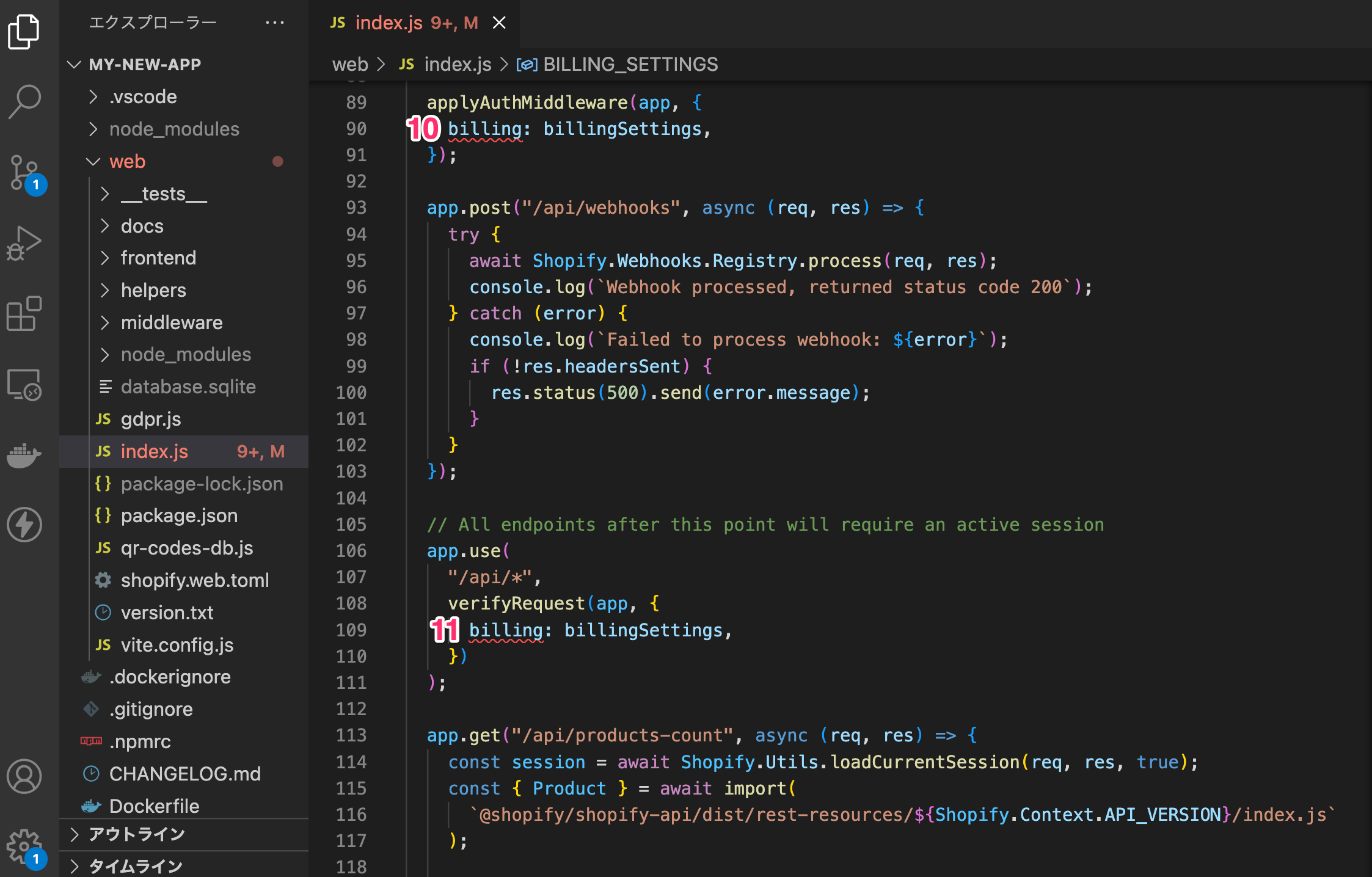This screenshot has height=877, width=1372.
Task: Open Source Control view with badge
Action: [x=24, y=173]
